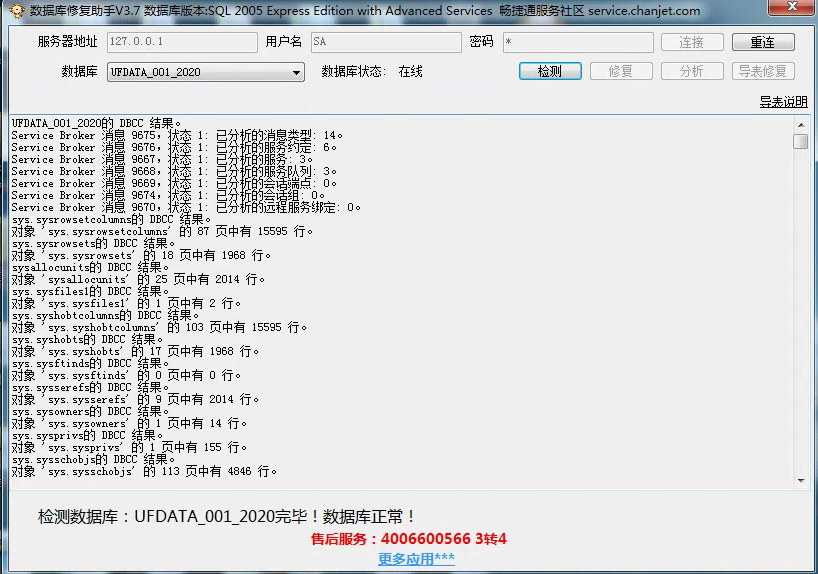
Task: Click the line 'sys.sysschobjs的 DBCC 结果。'
Action: coord(93,459)
